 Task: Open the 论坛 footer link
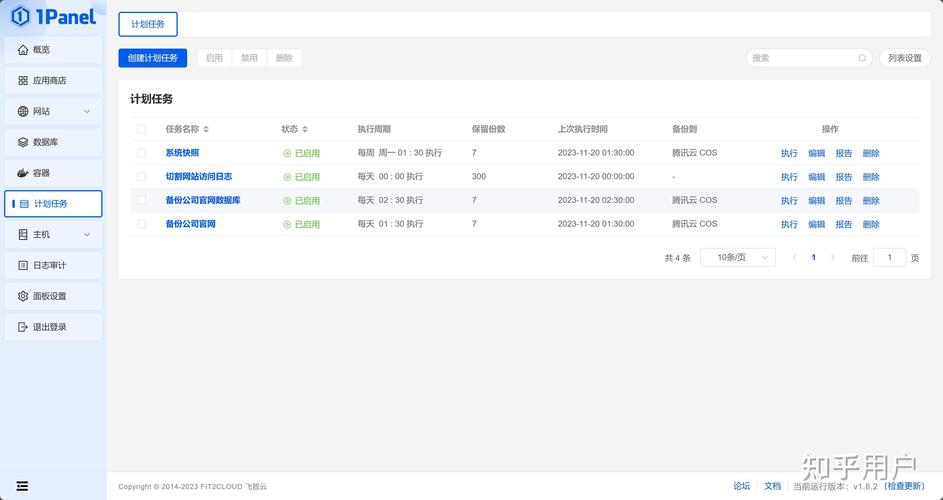click(x=742, y=486)
